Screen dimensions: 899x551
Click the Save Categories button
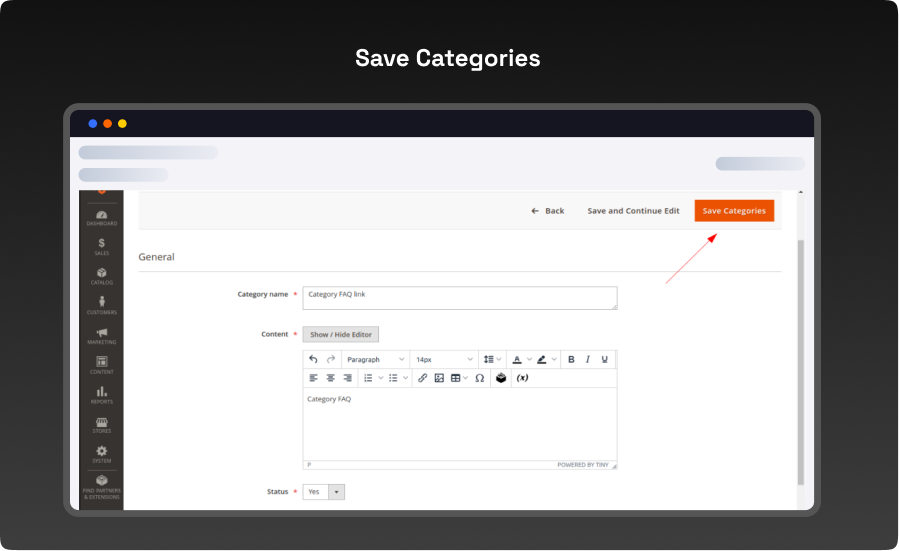click(734, 211)
